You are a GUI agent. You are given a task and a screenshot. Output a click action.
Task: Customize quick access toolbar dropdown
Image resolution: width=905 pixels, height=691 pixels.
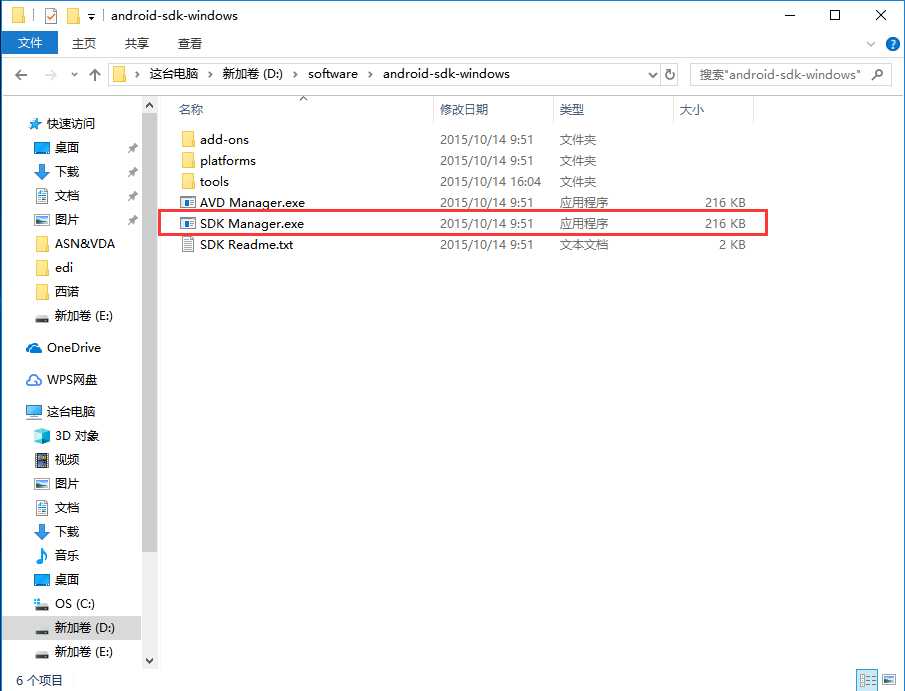pos(91,17)
